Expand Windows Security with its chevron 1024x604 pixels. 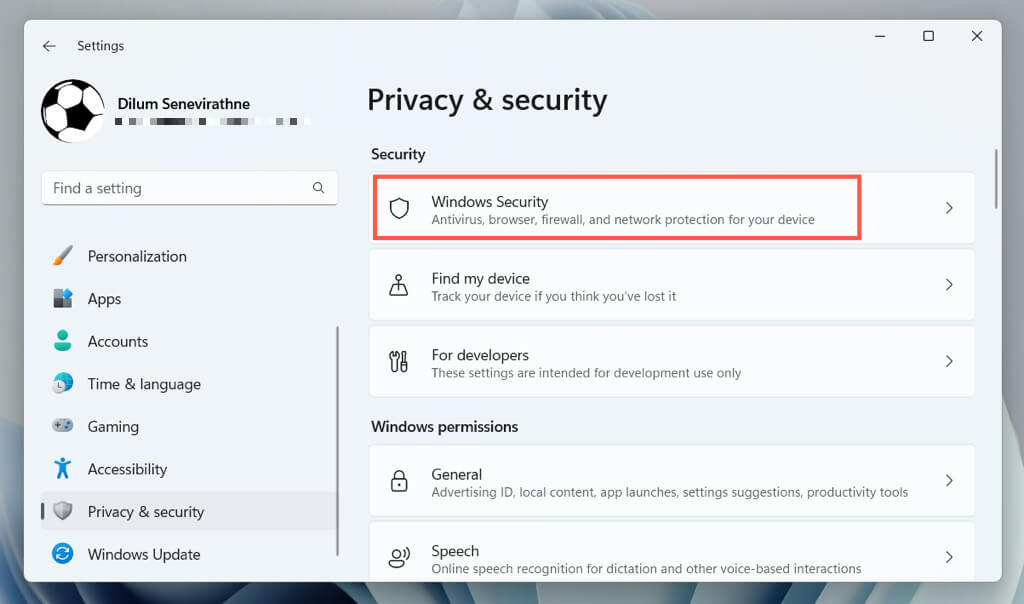click(949, 208)
